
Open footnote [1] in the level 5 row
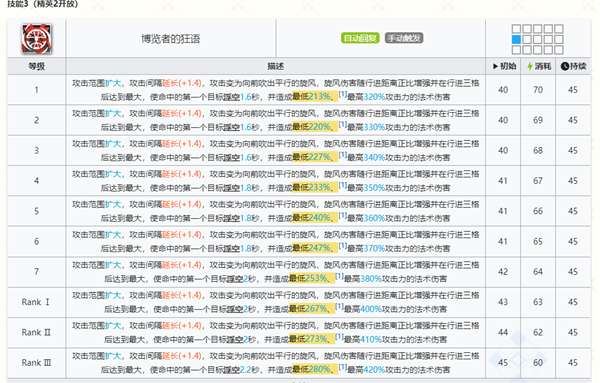342,215
